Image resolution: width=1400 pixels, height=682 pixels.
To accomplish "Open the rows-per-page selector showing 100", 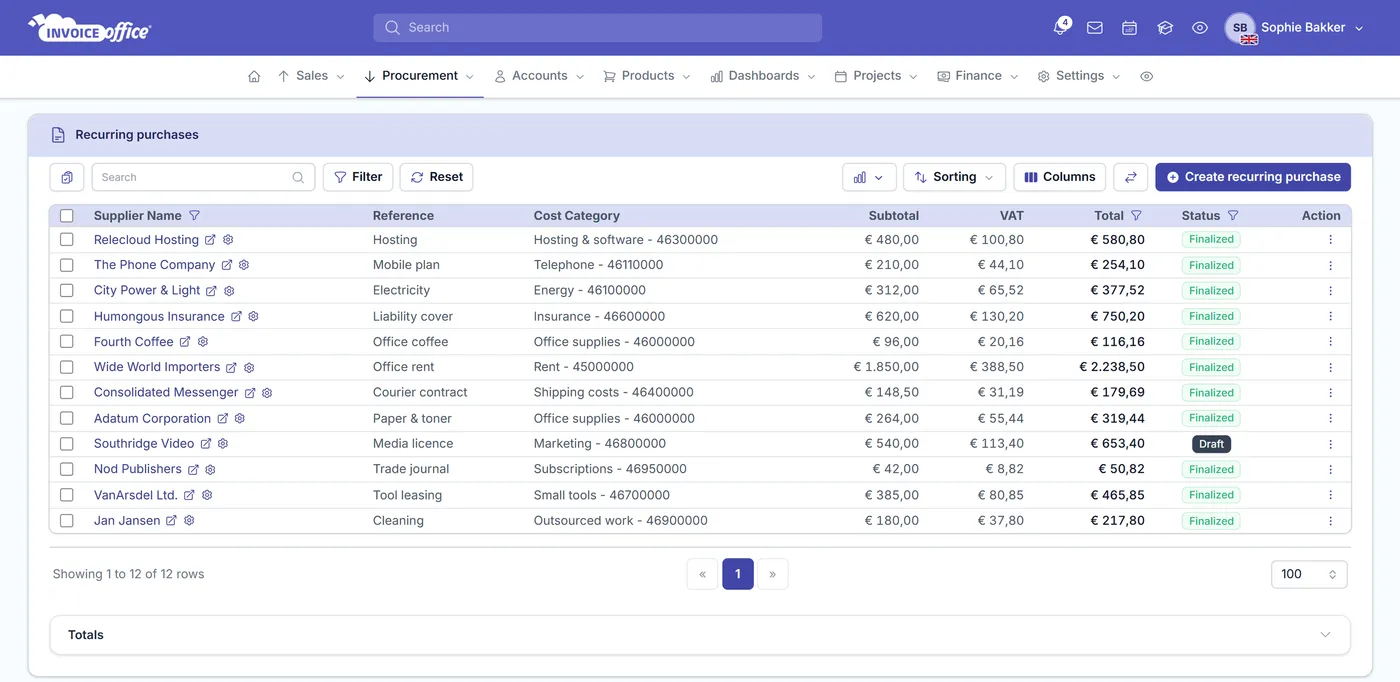I will click(x=1309, y=574).
